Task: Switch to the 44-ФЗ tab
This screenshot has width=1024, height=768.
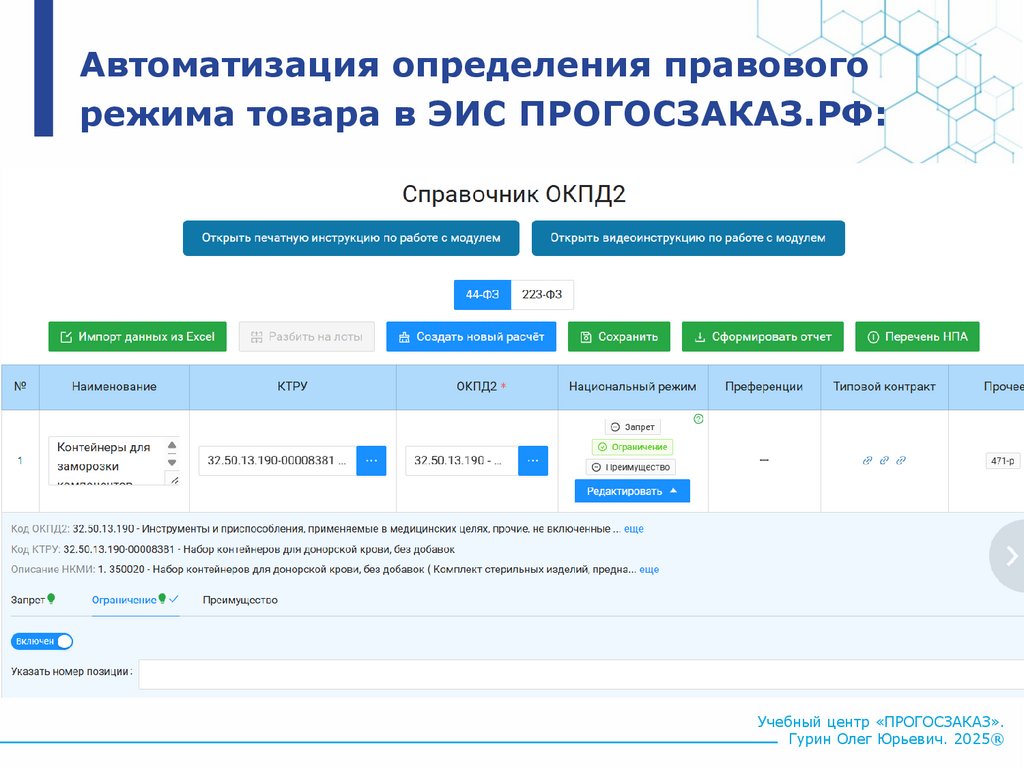Action: [x=482, y=295]
